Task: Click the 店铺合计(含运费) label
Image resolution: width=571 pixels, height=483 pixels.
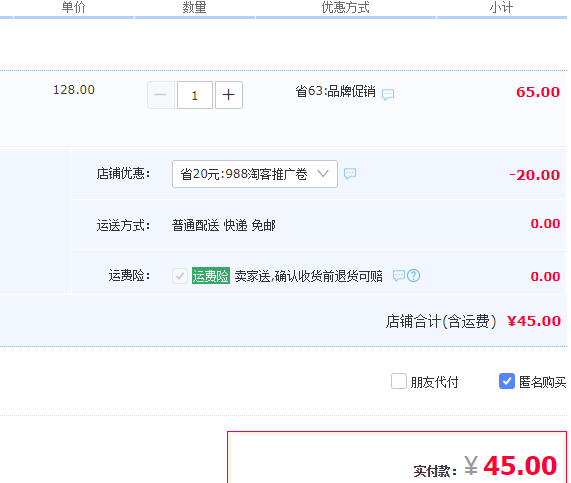Action: [x=441, y=321]
